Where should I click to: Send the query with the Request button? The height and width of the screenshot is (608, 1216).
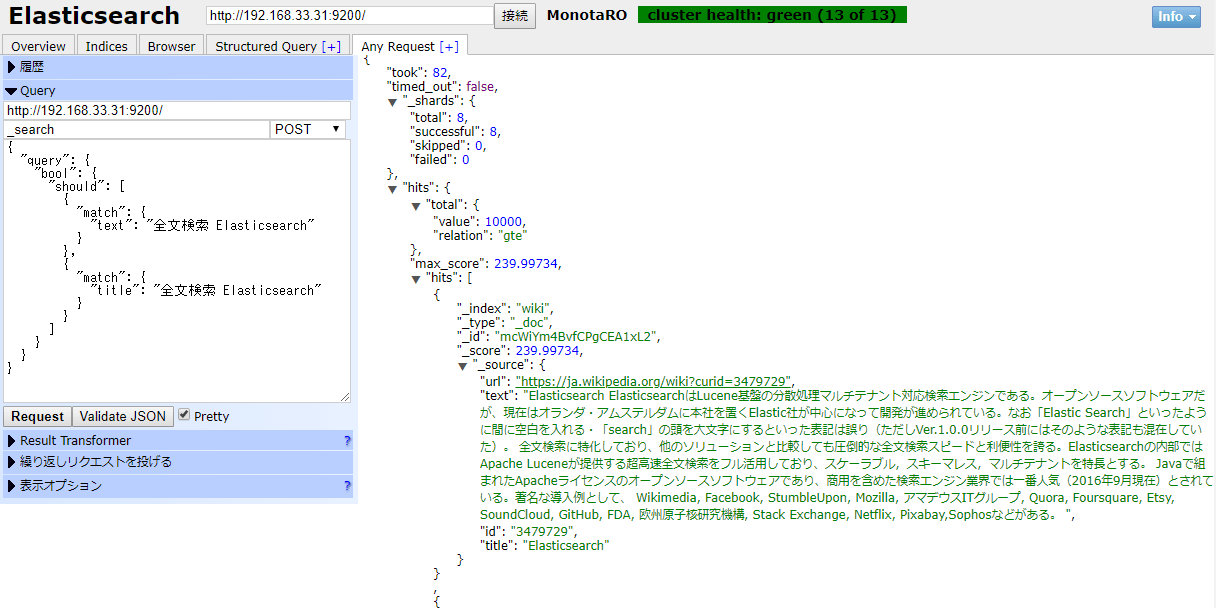(x=38, y=416)
